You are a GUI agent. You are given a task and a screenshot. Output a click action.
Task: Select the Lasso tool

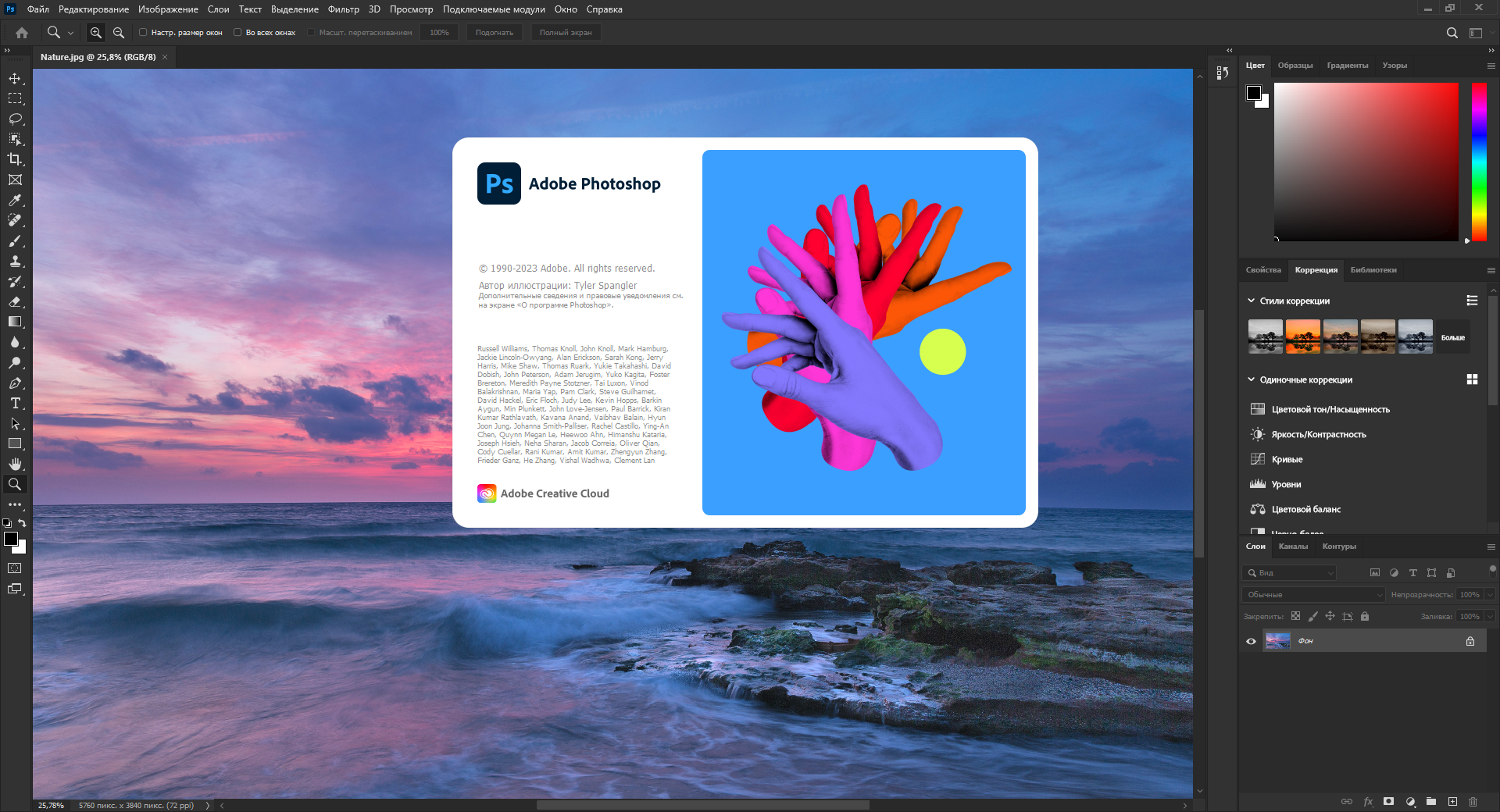click(x=15, y=119)
